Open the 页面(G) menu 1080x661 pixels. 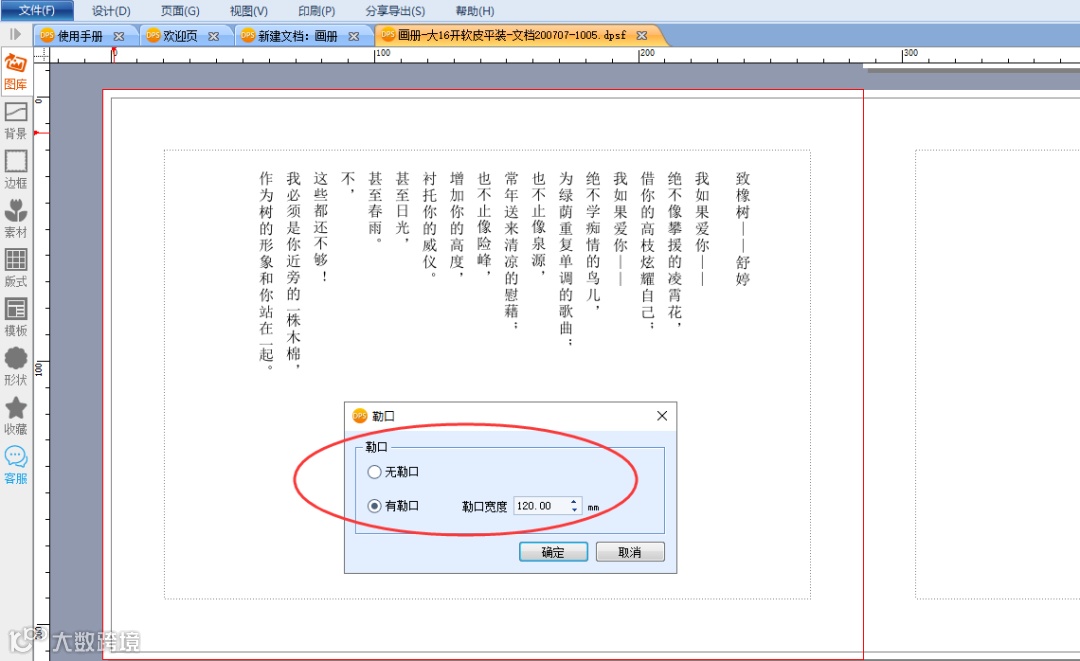(180, 11)
